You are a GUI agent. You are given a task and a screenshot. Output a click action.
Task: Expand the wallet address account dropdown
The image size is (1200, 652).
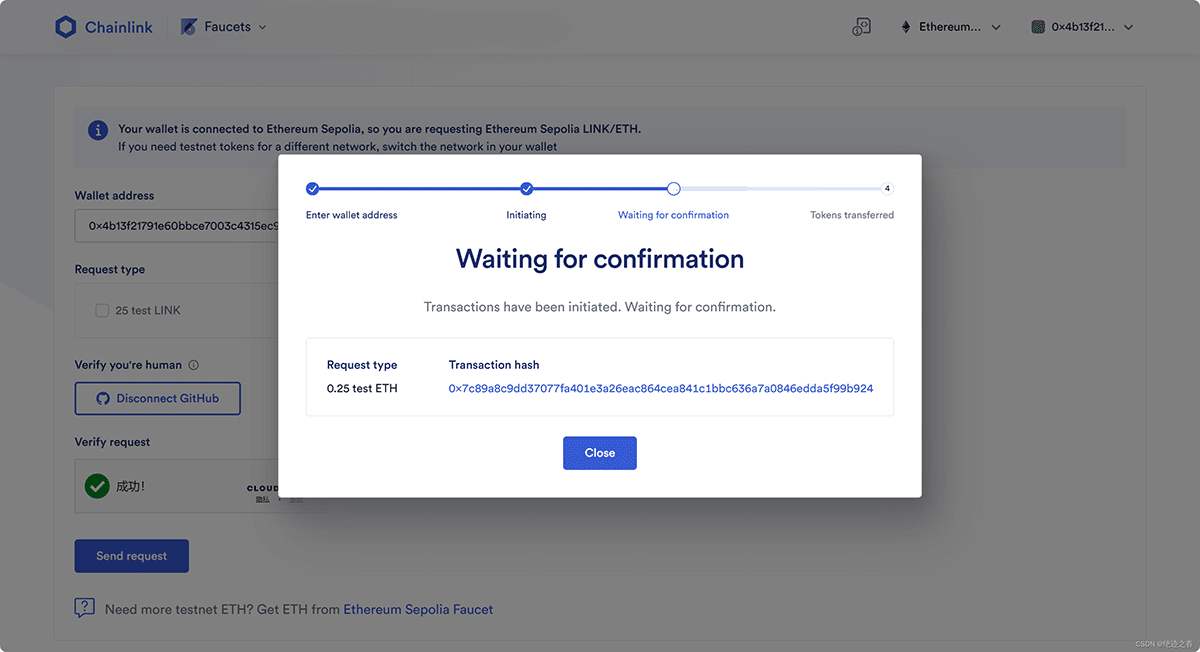[x=1128, y=27]
